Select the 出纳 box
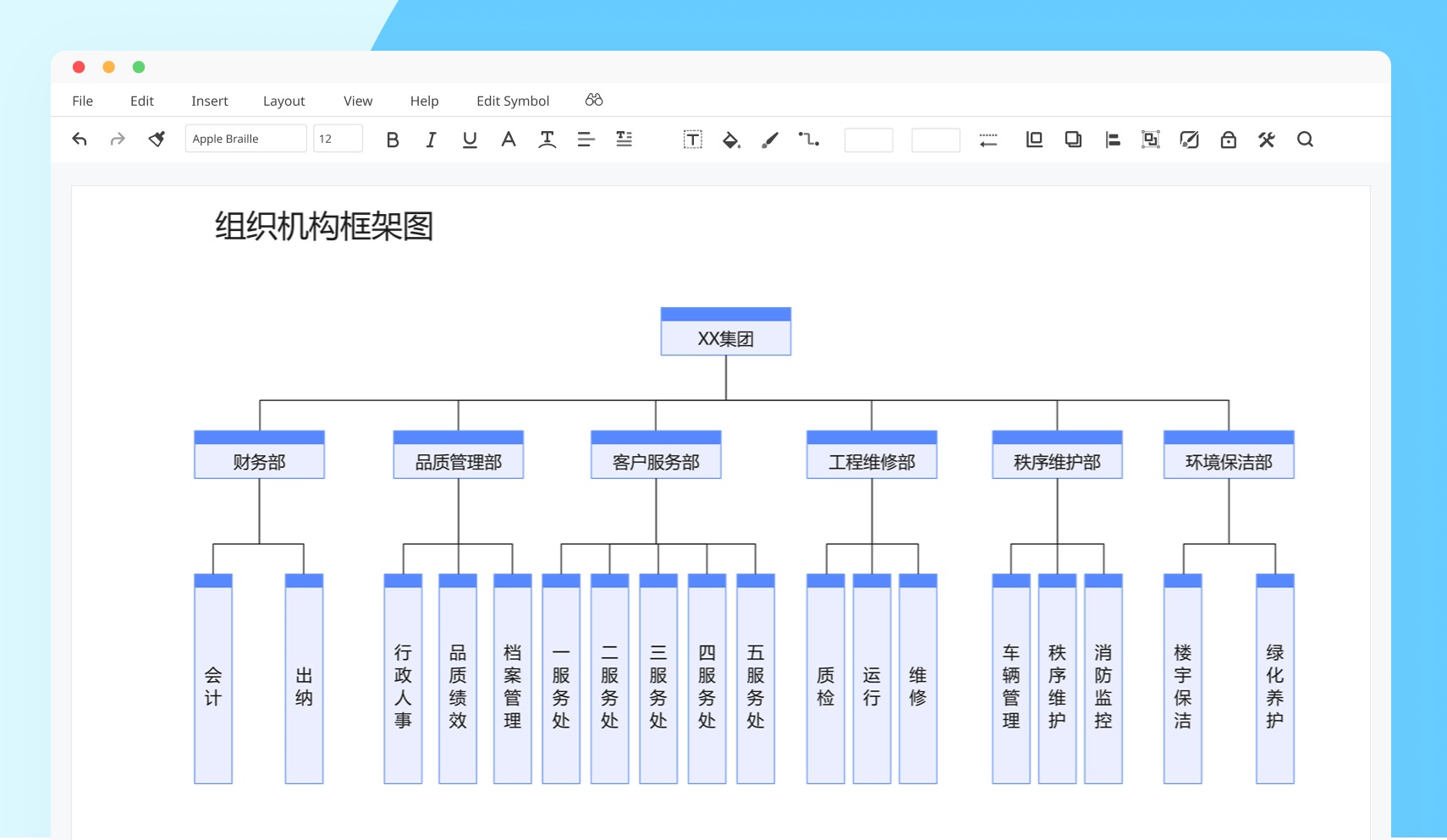1447x840 pixels. coord(304,679)
